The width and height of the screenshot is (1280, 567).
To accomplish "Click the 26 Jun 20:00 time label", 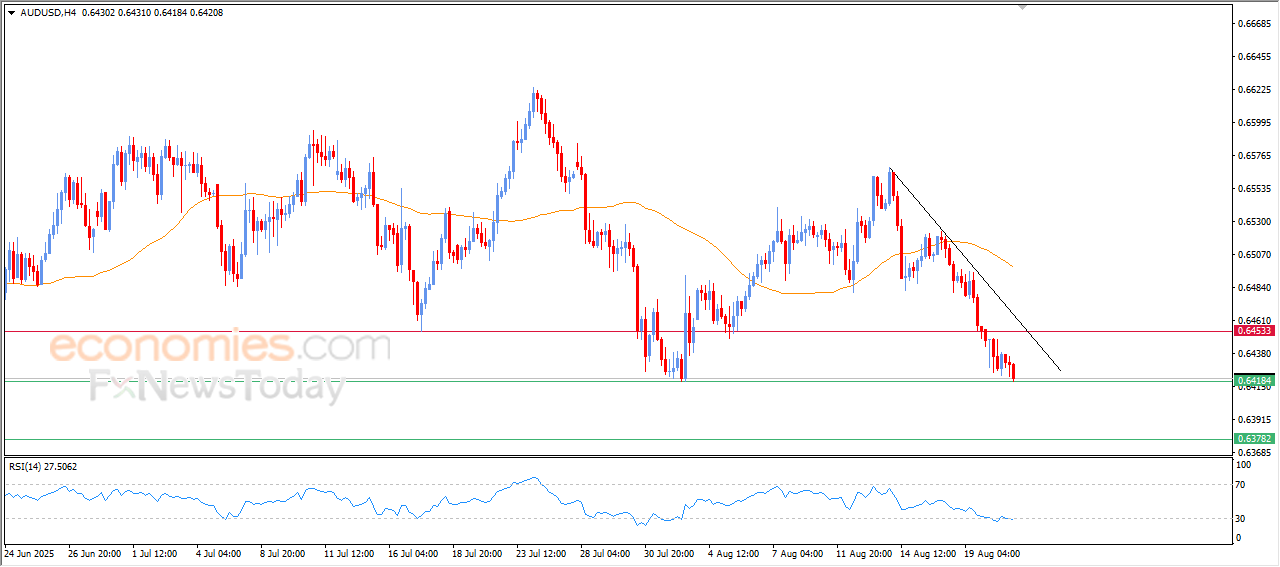I will (94, 552).
